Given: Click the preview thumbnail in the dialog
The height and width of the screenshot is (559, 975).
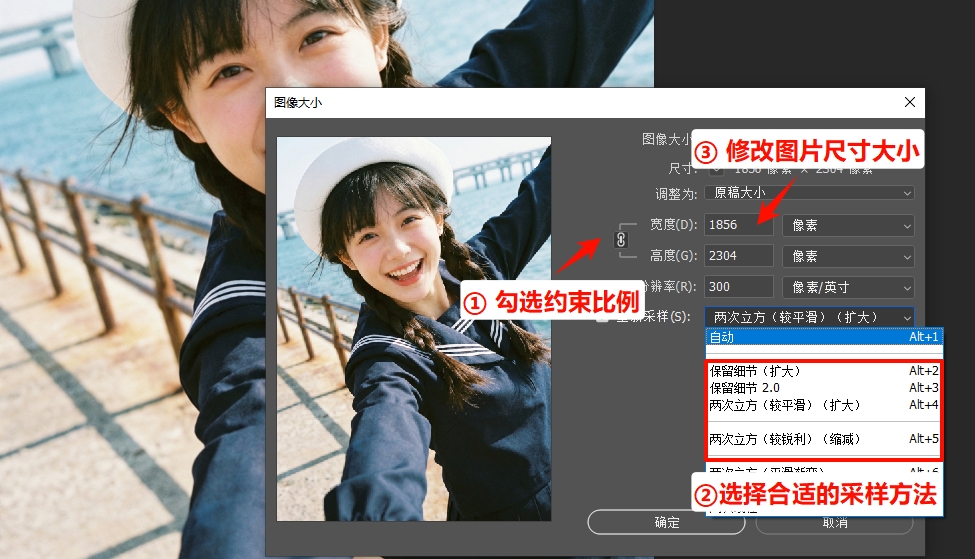Looking at the screenshot, I should click(414, 329).
